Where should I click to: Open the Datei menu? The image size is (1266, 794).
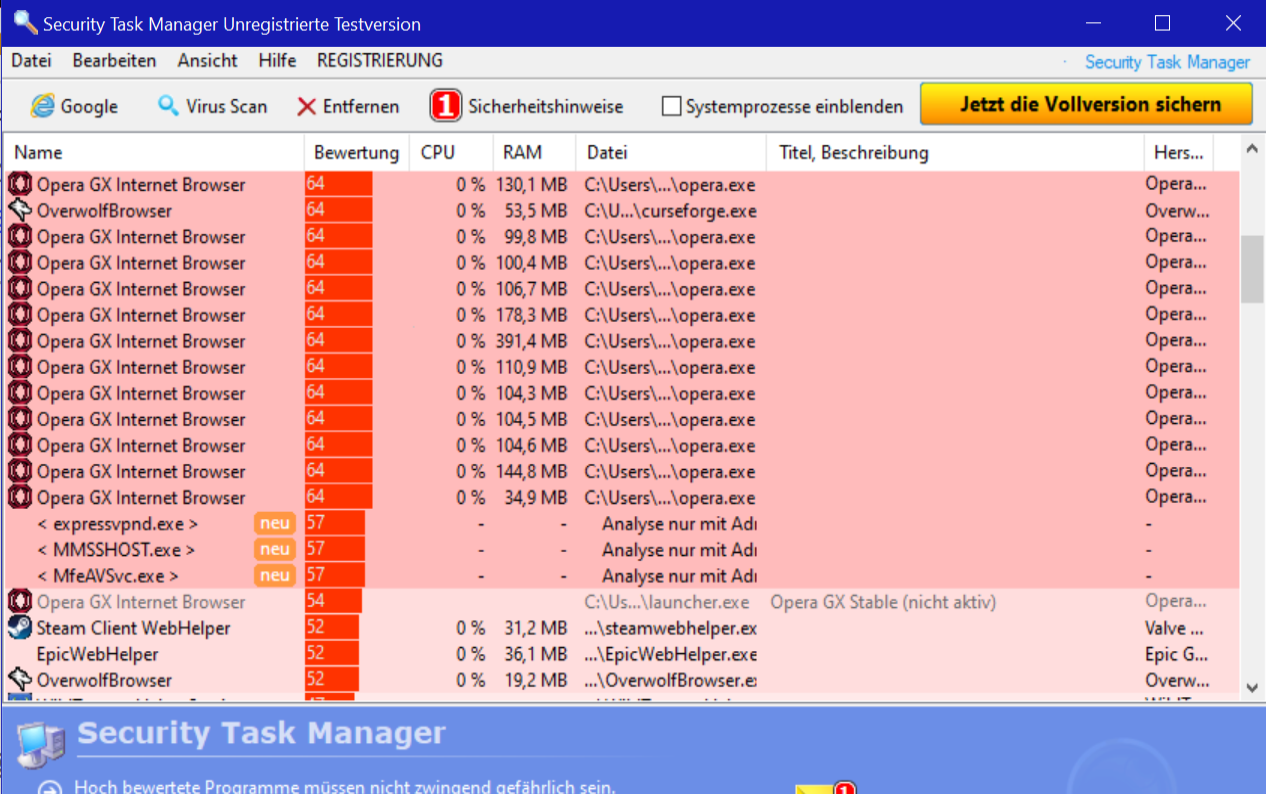point(31,60)
